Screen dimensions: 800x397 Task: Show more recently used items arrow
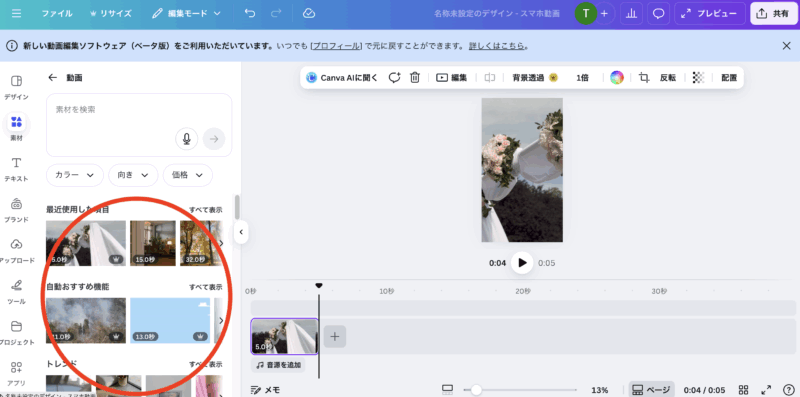point(221,243)
